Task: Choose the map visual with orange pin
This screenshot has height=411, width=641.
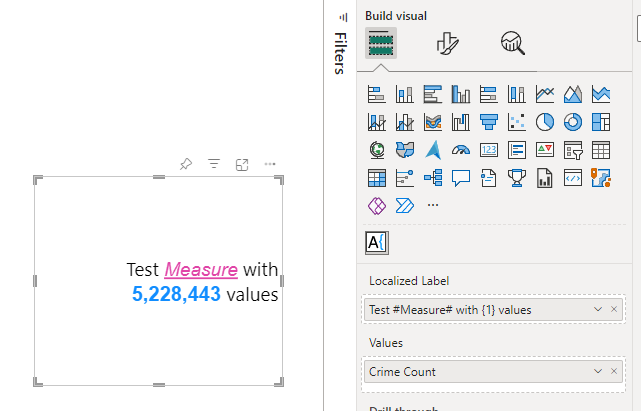Action: 601,178
